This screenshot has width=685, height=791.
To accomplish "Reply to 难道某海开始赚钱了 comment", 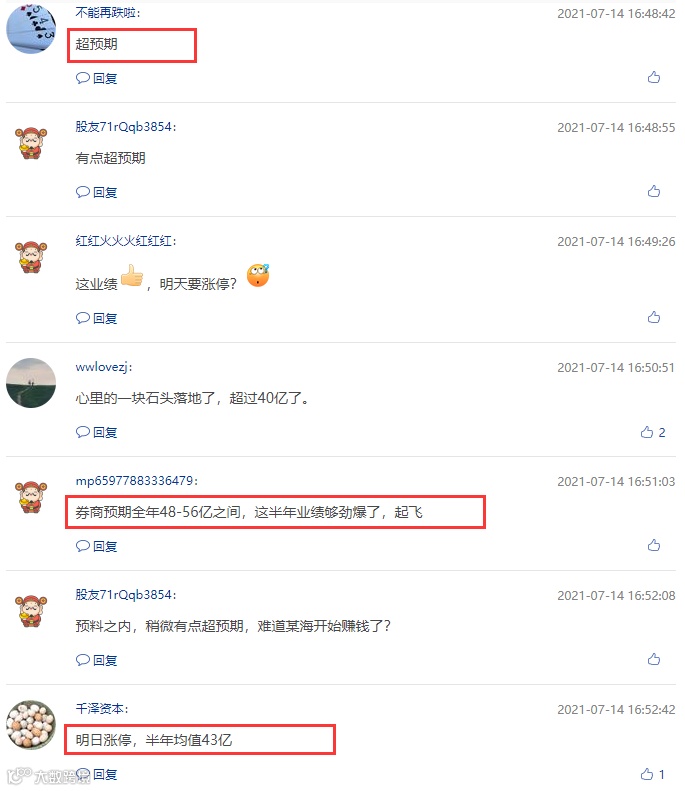I will [96, 660].
